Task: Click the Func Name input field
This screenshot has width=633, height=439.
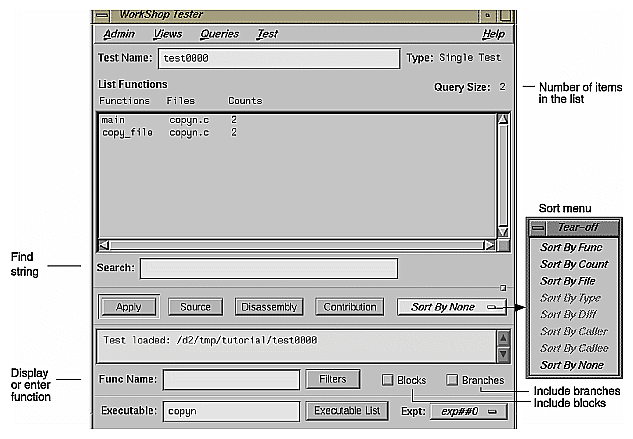Action: point(231,380)
